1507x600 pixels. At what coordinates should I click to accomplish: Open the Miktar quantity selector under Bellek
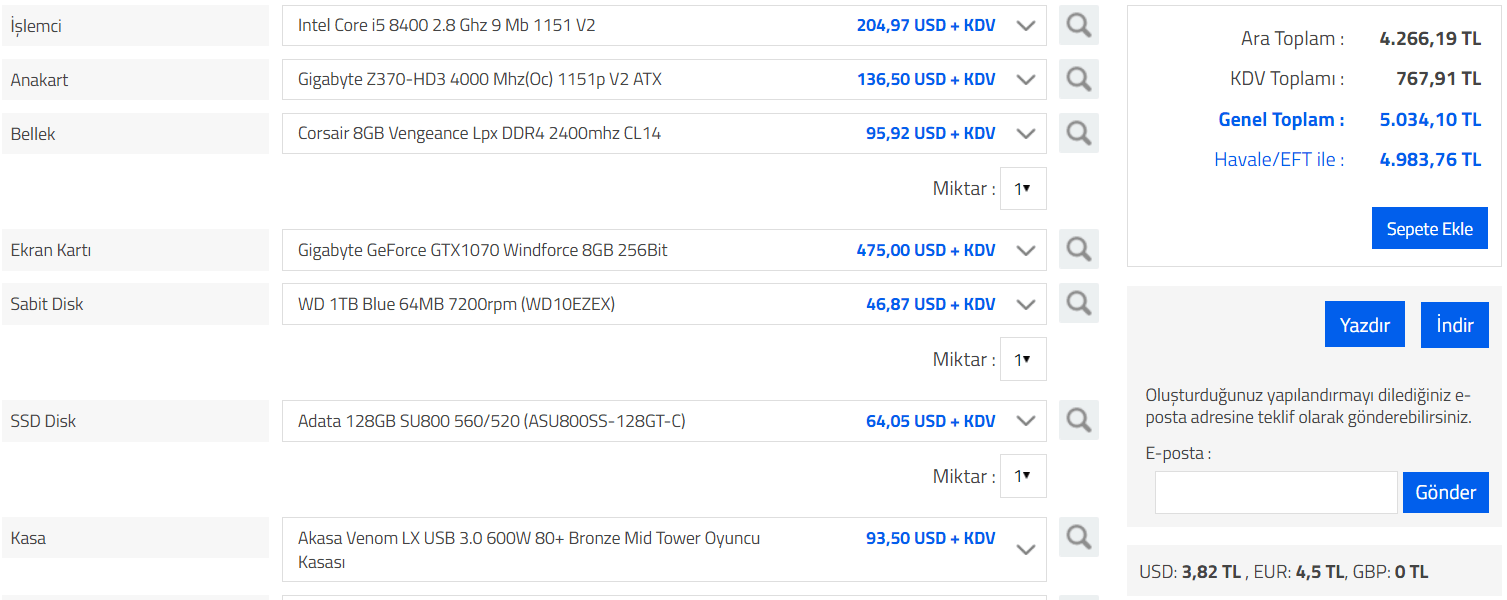click(1023, 189)
